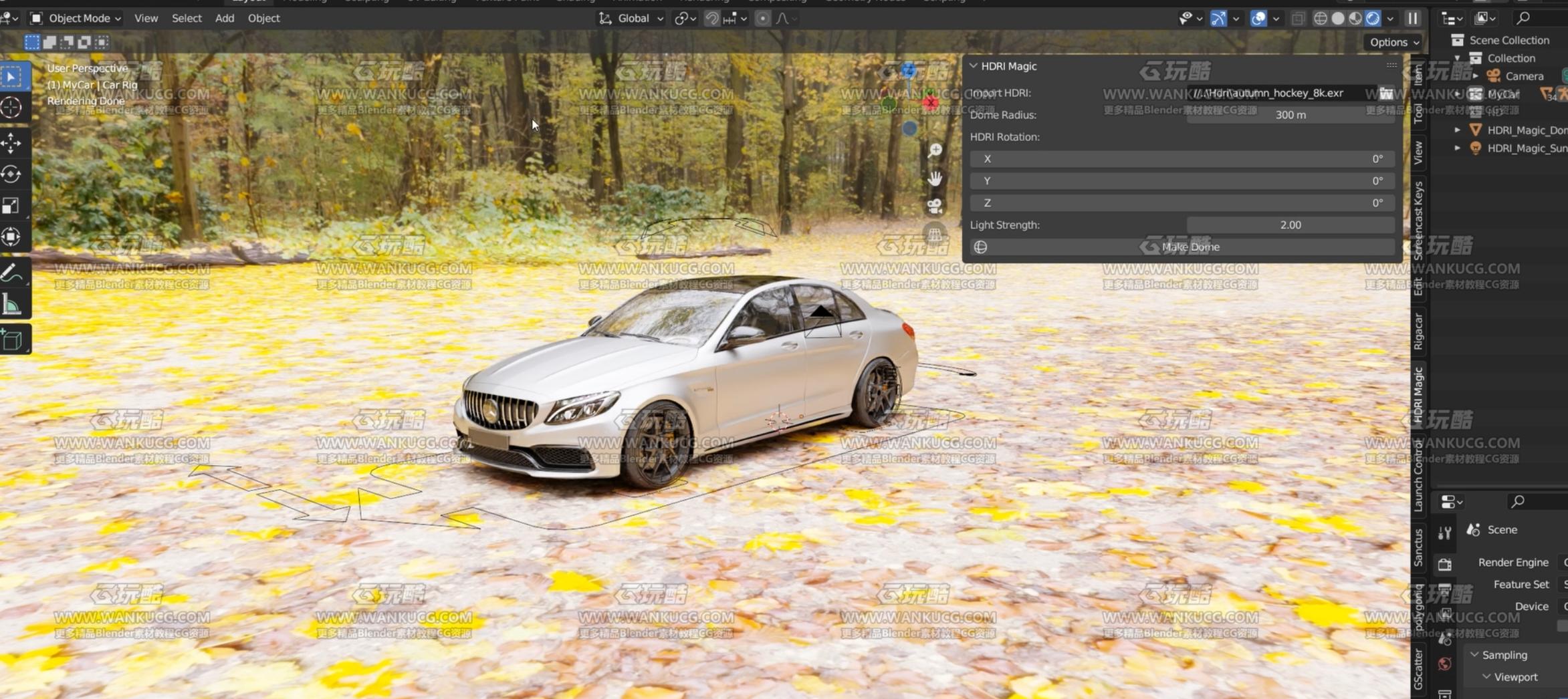The width and height of the screenshot is (1568, 699).
Task: Click the viewport zoom magnifier icon
Action: 935,150
